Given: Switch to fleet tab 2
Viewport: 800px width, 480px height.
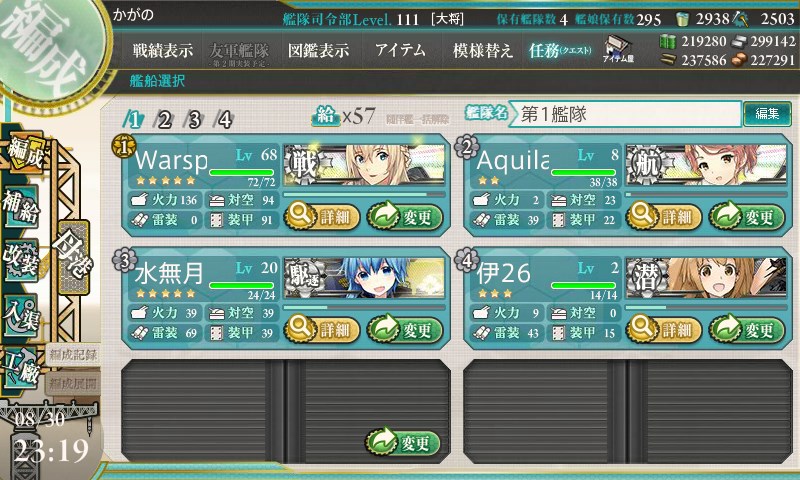Looking at the screenshot, I should coord(164,119).
